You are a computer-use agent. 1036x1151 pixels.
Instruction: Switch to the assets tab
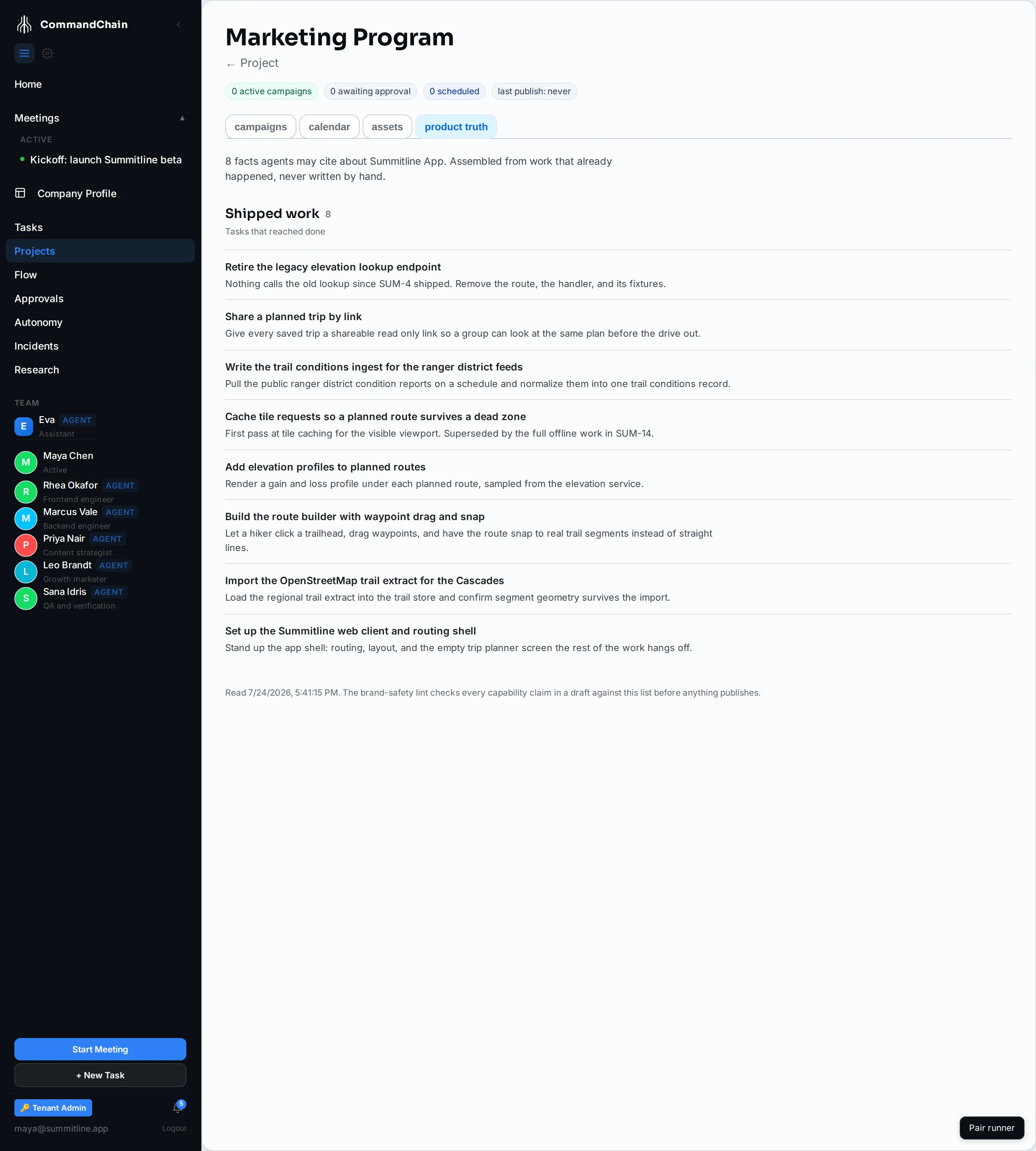point(387,127)
